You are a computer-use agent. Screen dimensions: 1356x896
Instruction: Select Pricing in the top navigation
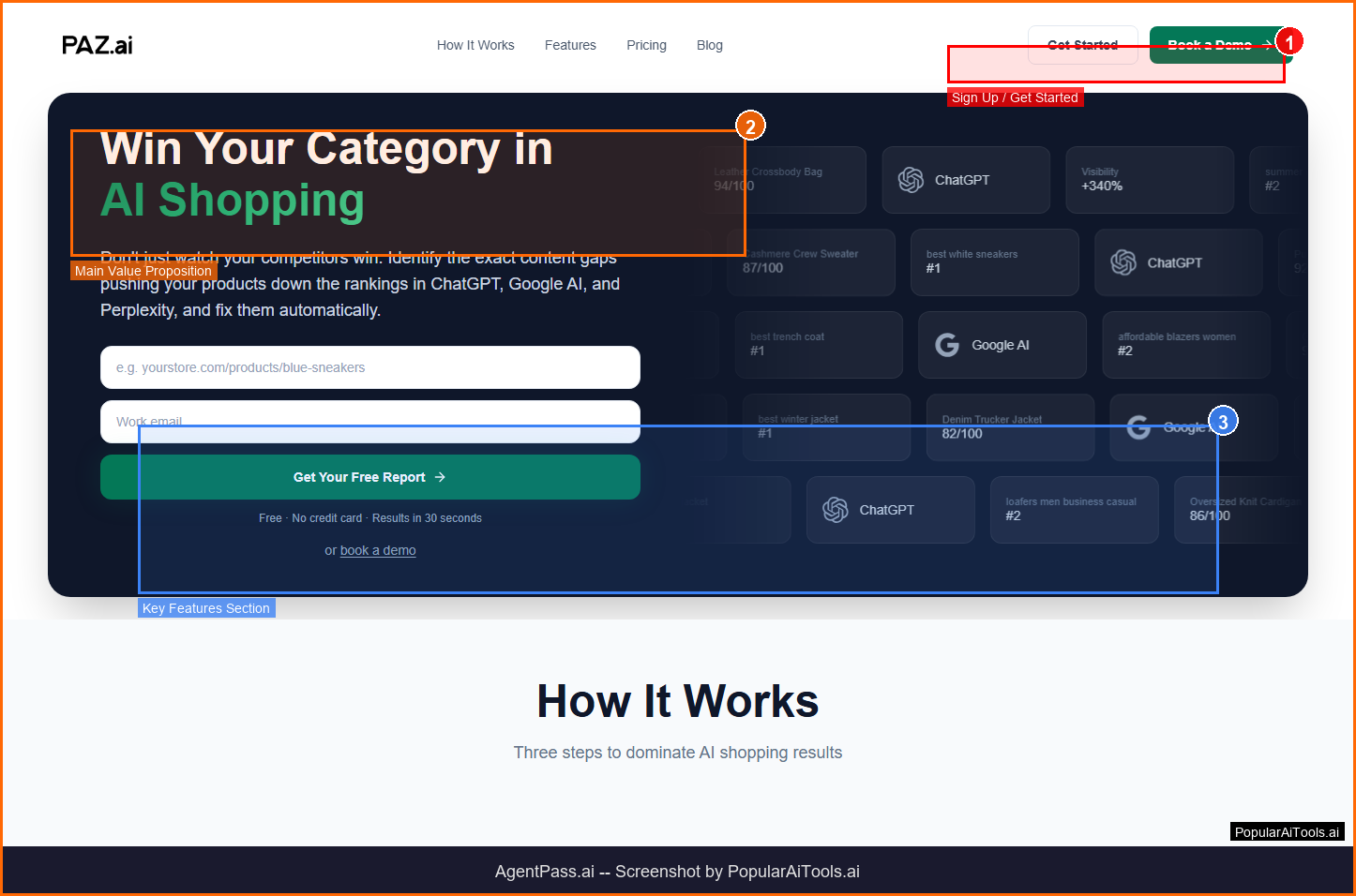coord(646,45)
